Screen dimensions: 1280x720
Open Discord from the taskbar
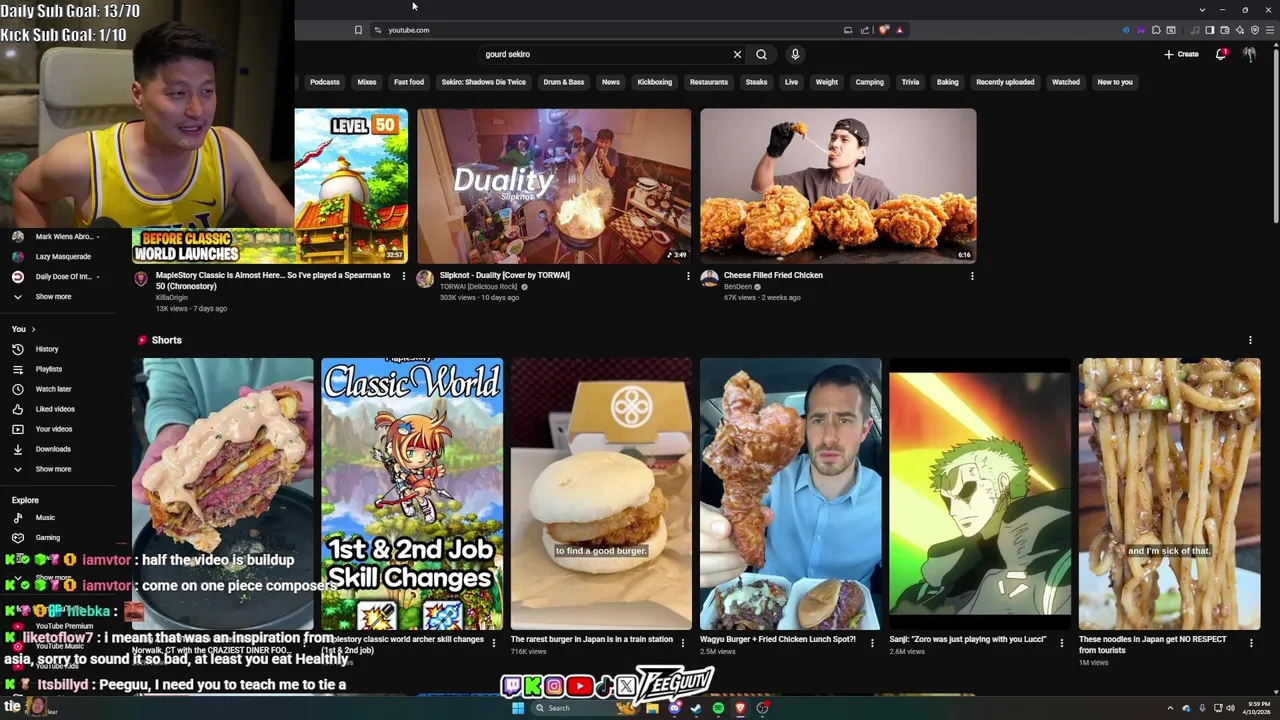click(675, 708)
